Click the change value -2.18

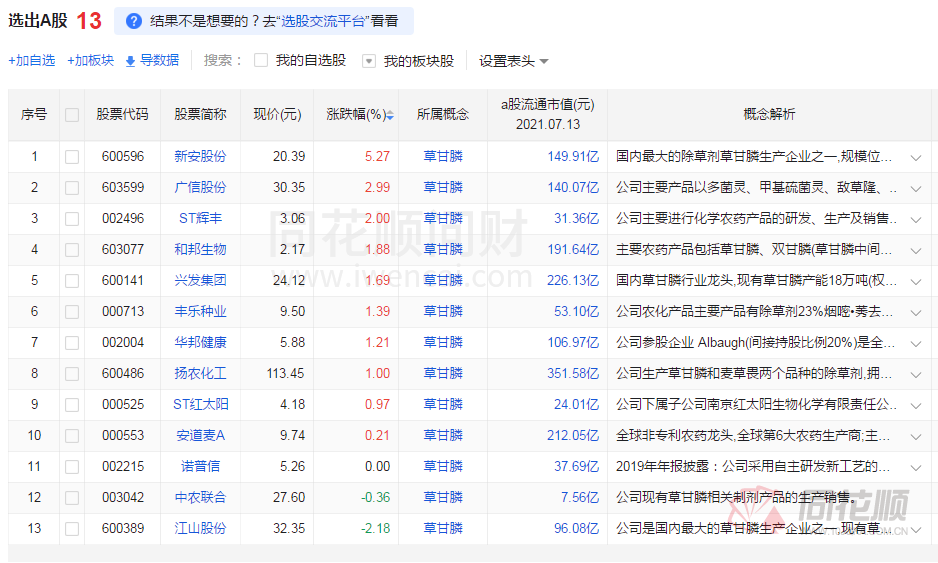[376, 529]
